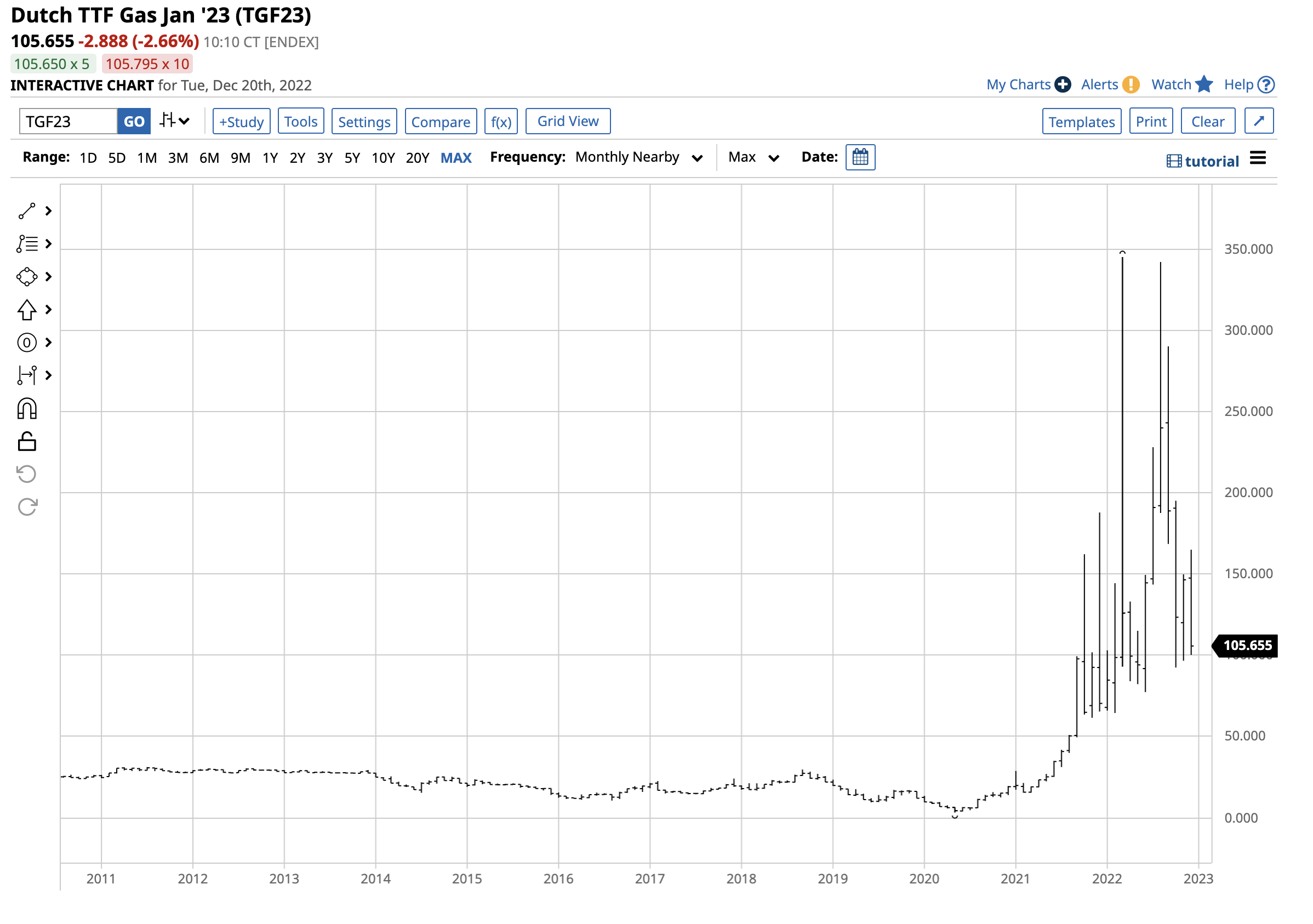Viewport: 1313px width, 924px height.
Task: Open the Max period dropdown
Action: (753, 157)
